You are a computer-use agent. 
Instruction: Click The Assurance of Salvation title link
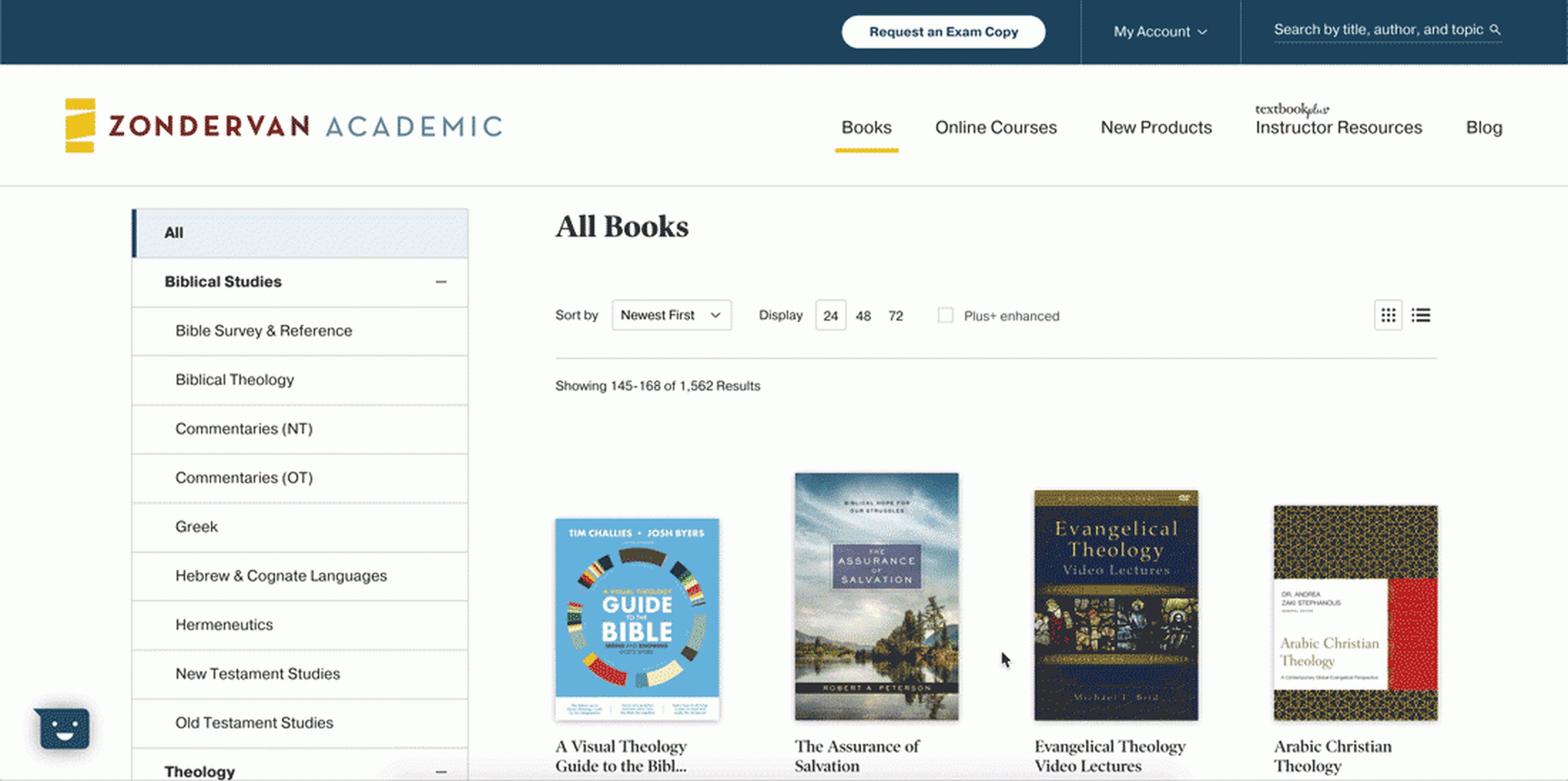(x=857, y=756)
